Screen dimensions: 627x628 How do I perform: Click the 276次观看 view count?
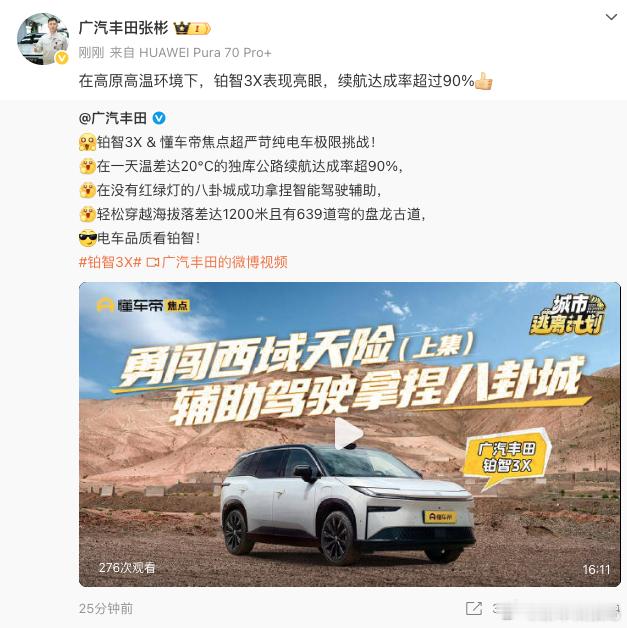pos(127,568)
